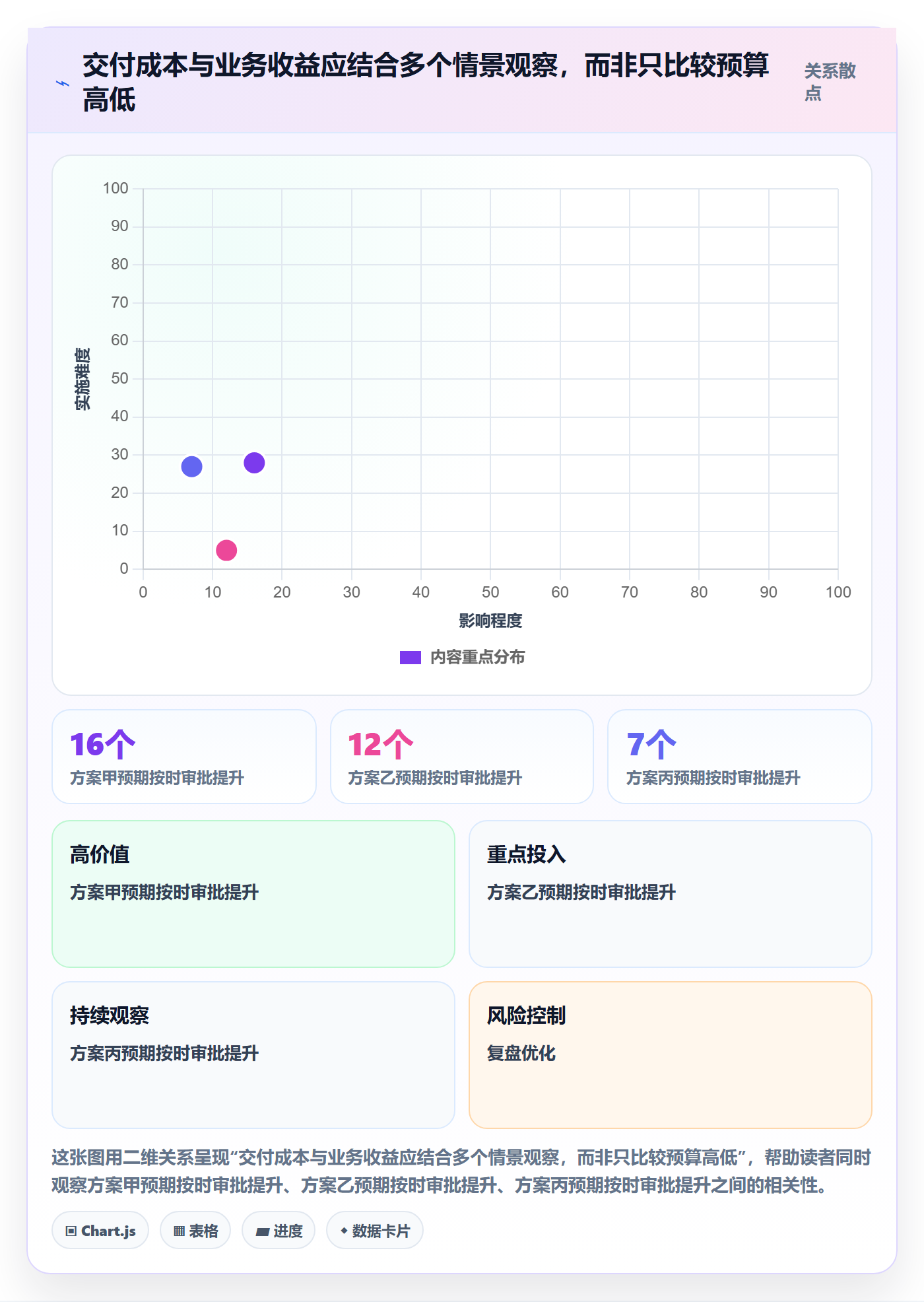
Task: Click the 50 label on y-axis
Action: tap(119, 378)
